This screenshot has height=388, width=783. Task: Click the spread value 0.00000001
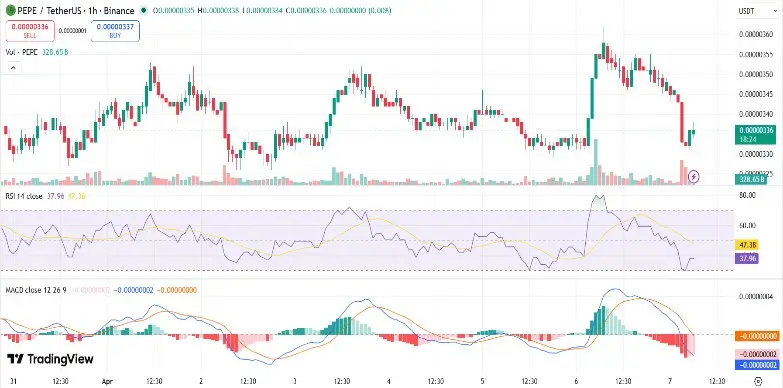pos(72,30)
